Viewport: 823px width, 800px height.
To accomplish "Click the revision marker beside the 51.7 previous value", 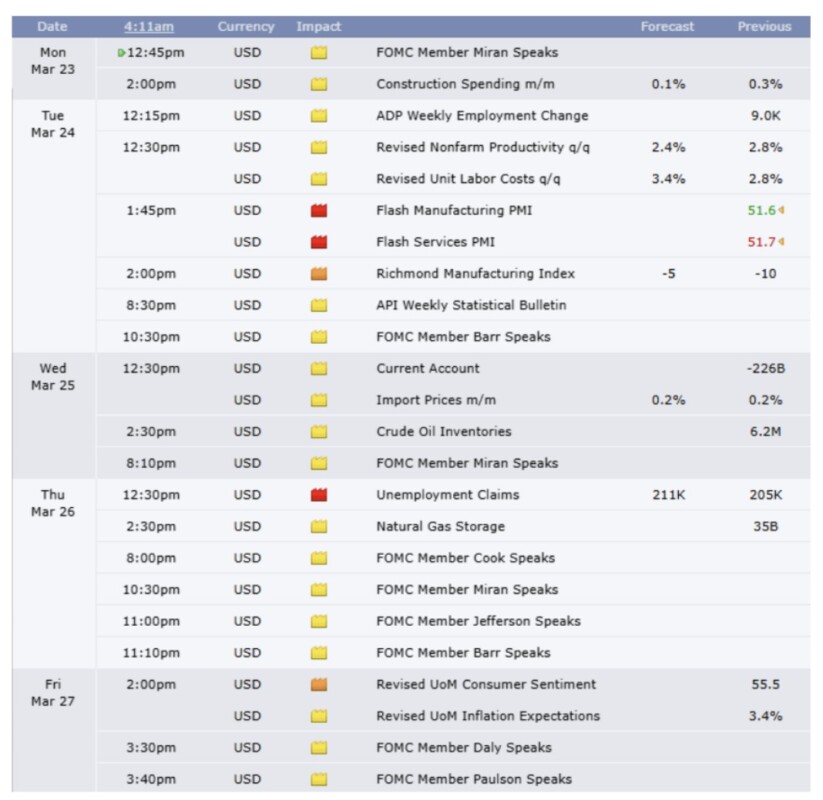I will (x=780, y=242).
